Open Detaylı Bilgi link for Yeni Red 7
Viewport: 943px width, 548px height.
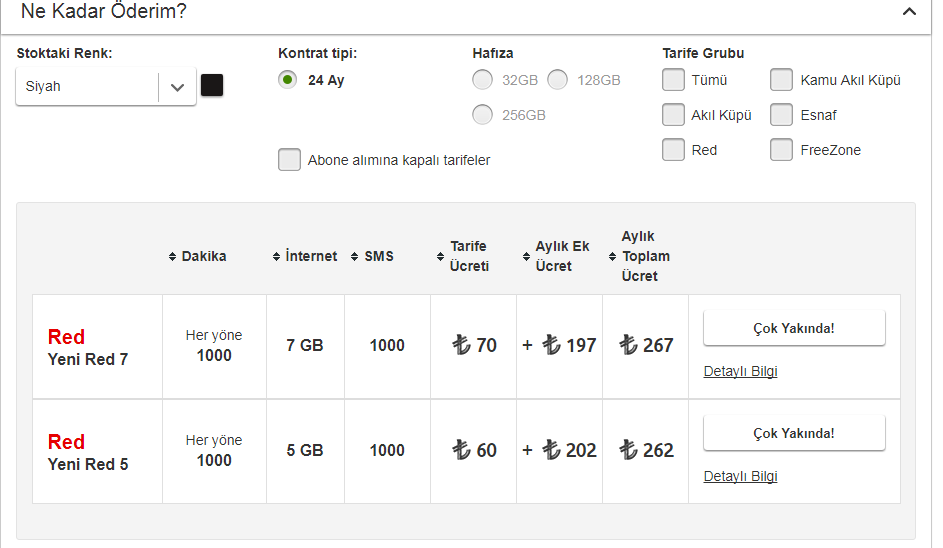(740, 371)
